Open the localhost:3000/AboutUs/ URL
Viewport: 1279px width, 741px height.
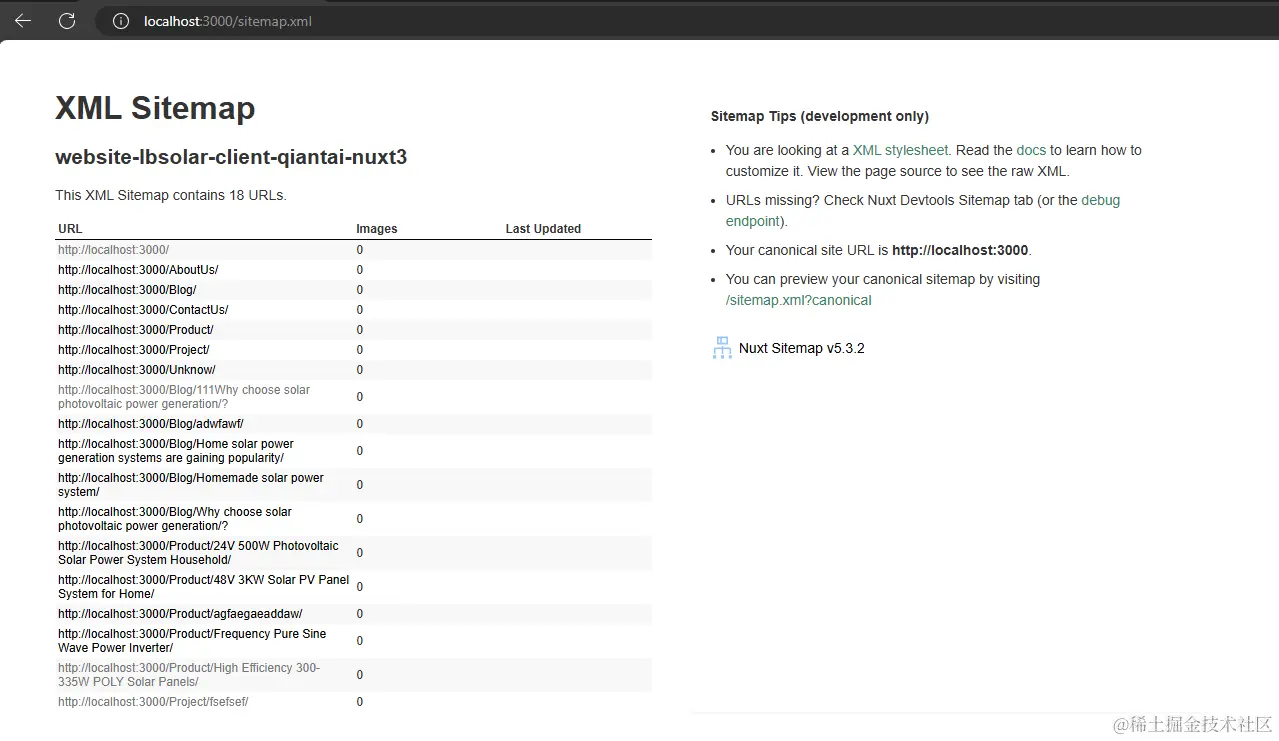coord(138,270)
